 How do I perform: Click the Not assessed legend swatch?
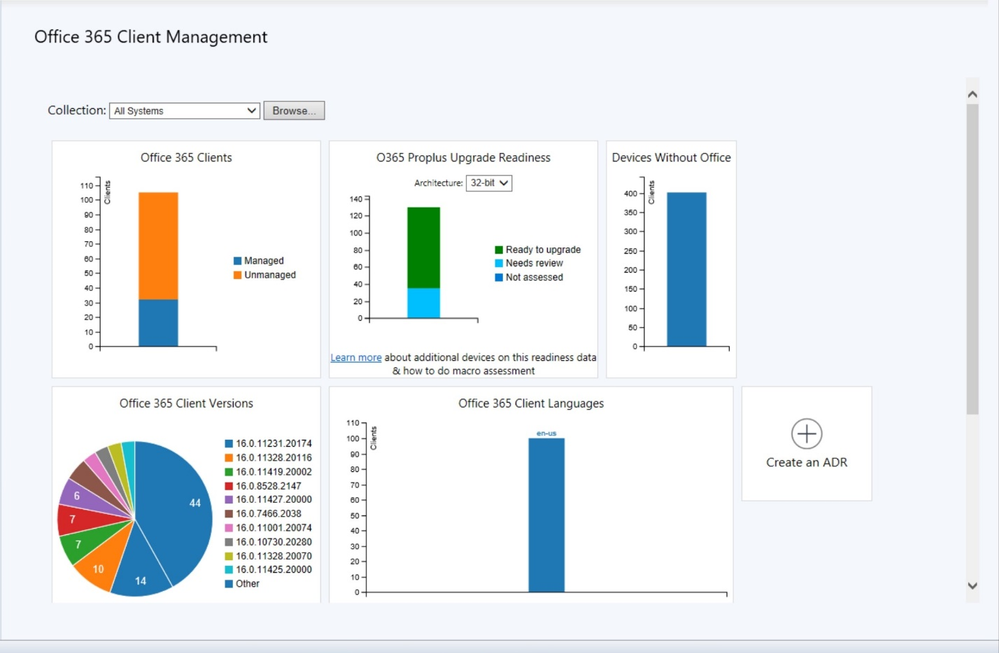tap(499, 277)
